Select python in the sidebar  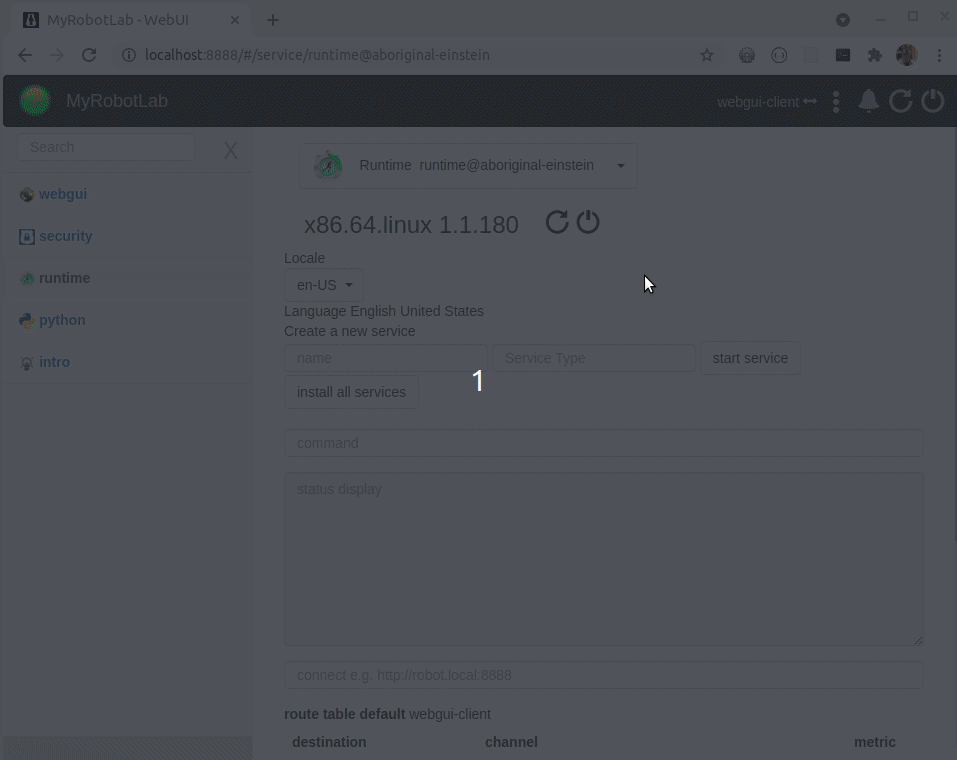(62, 320)
